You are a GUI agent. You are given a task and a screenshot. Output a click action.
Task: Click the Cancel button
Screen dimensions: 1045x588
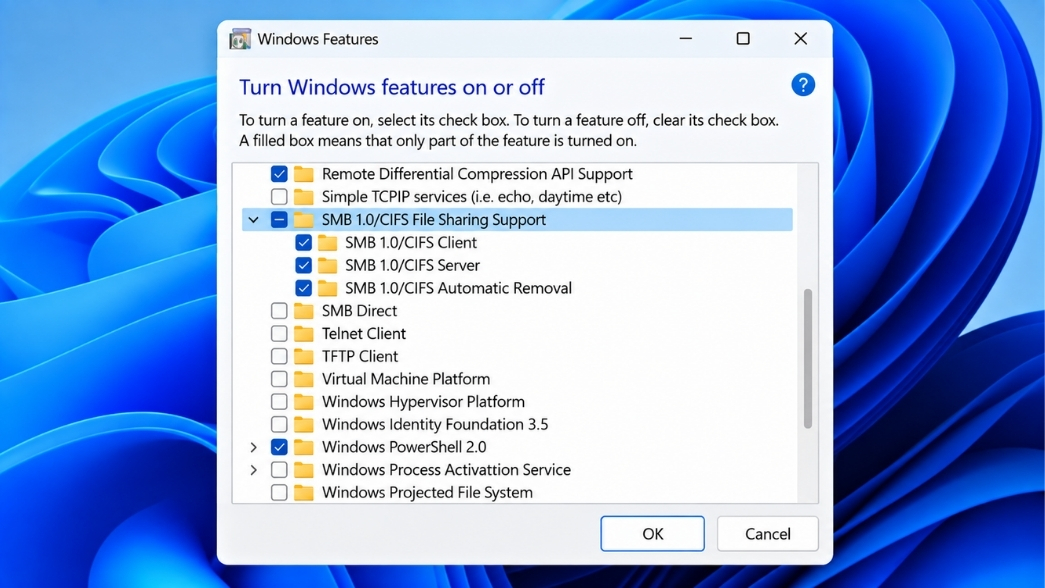(x=768, y=533)
